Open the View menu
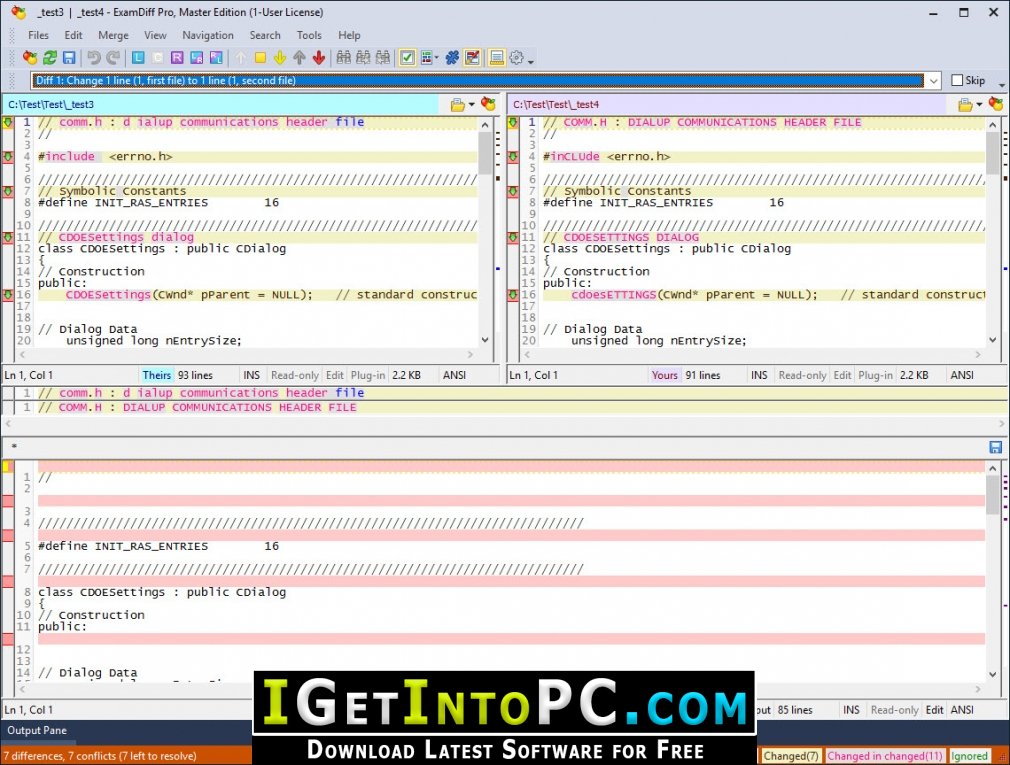This screenshot has height=765, width=1010. [x=155, y=35]
